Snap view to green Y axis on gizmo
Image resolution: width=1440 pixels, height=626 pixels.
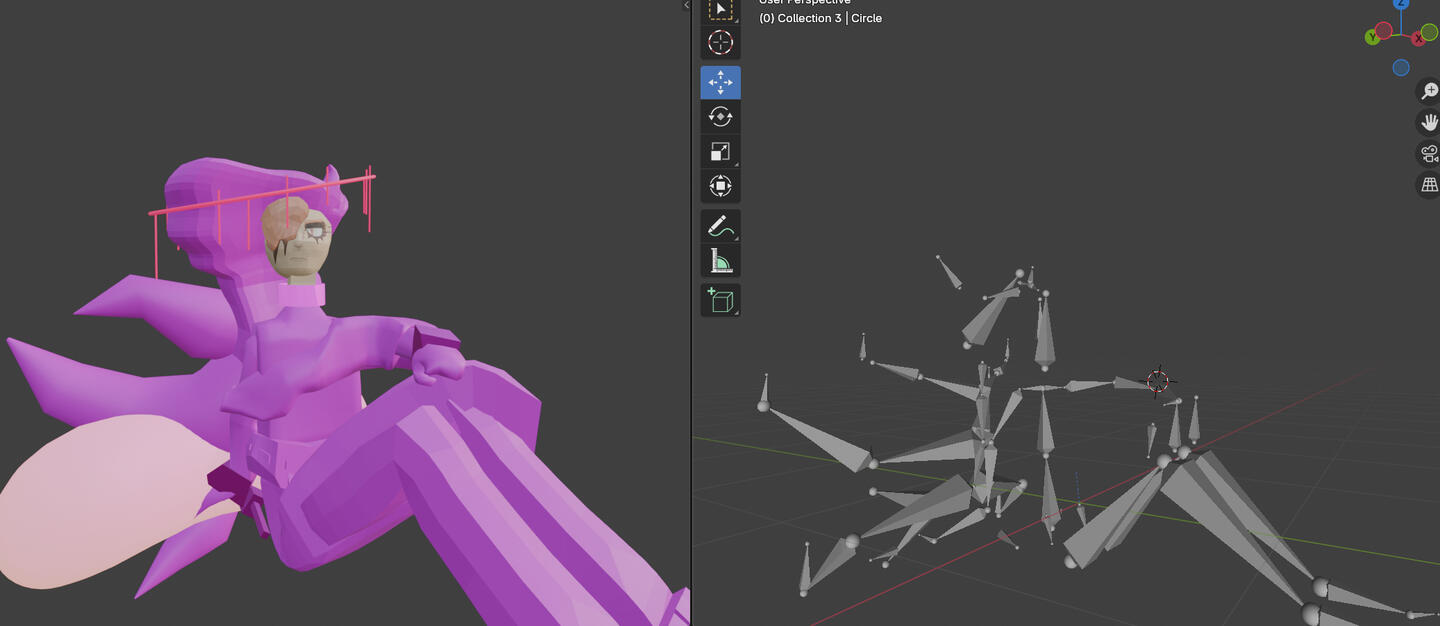click(x=1372, y=38)
